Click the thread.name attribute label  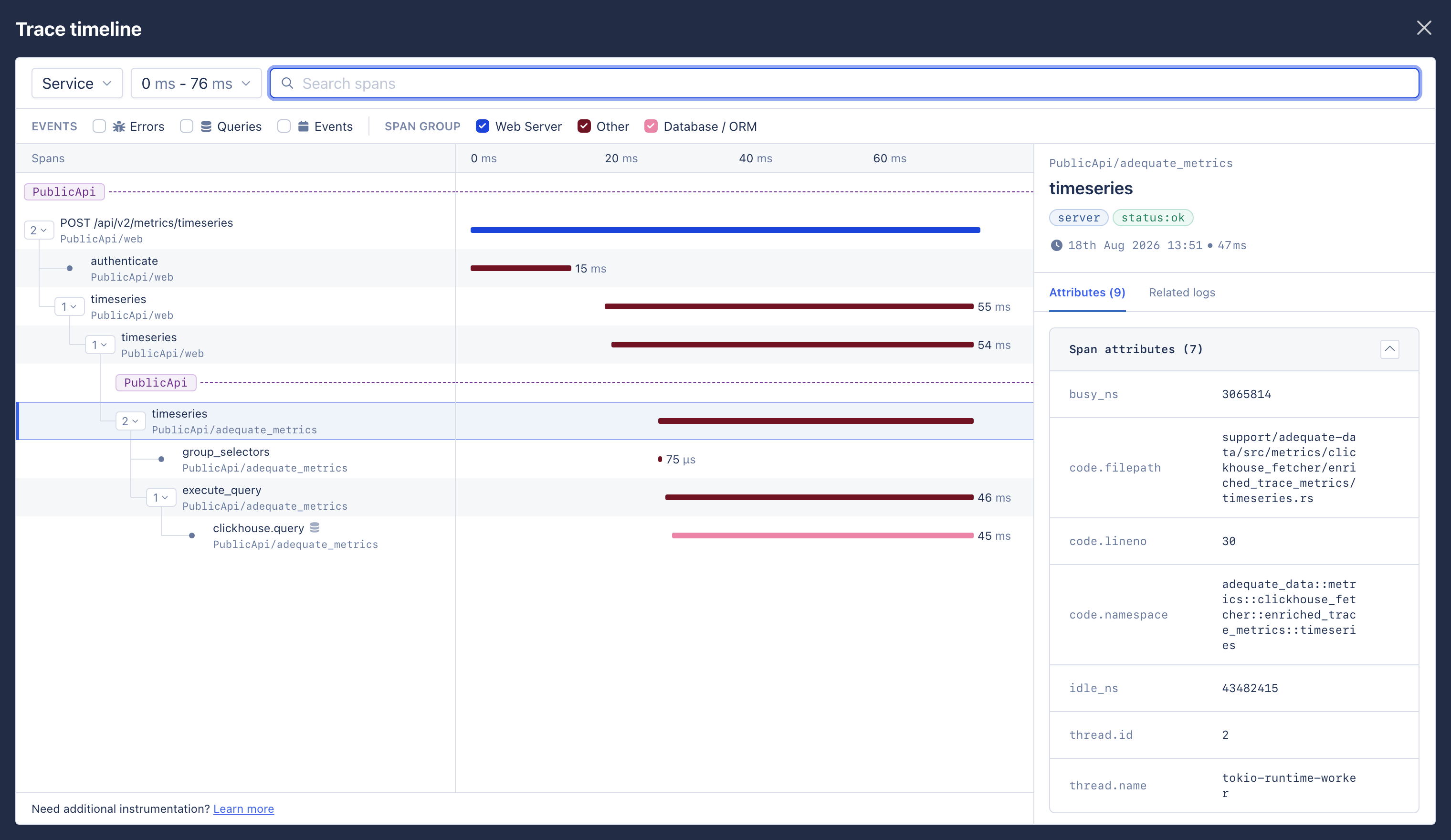1107,785
